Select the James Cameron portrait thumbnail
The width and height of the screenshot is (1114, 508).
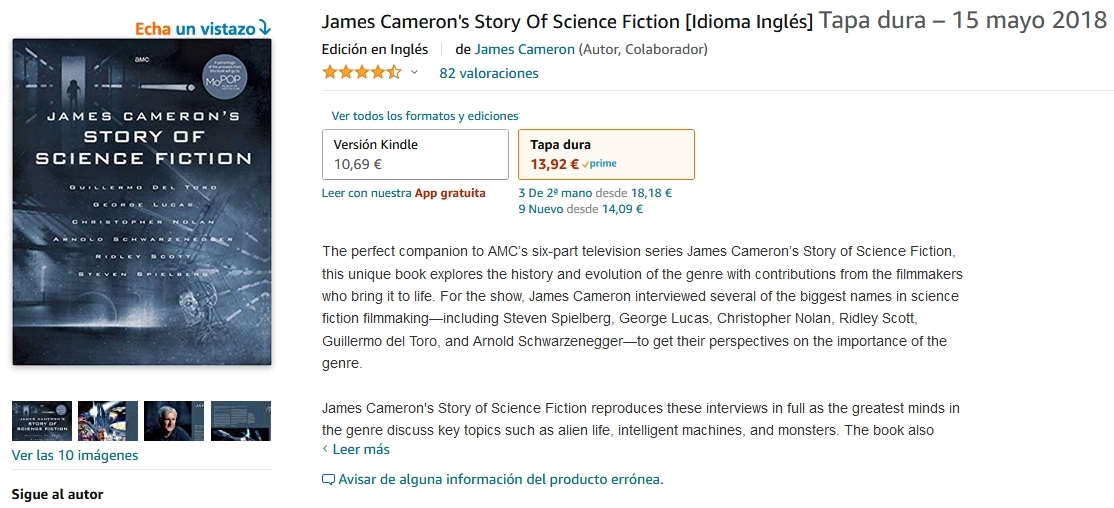pyautogui.click(x=174, y=421)
